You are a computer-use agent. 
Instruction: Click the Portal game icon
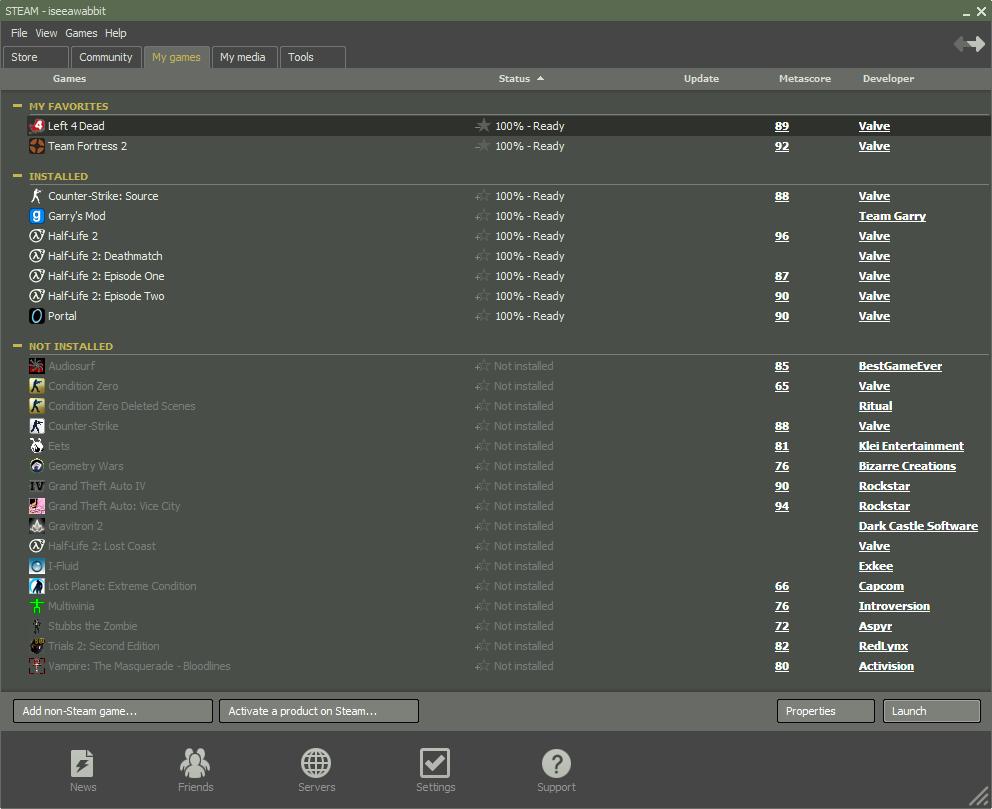click(37, 316)
